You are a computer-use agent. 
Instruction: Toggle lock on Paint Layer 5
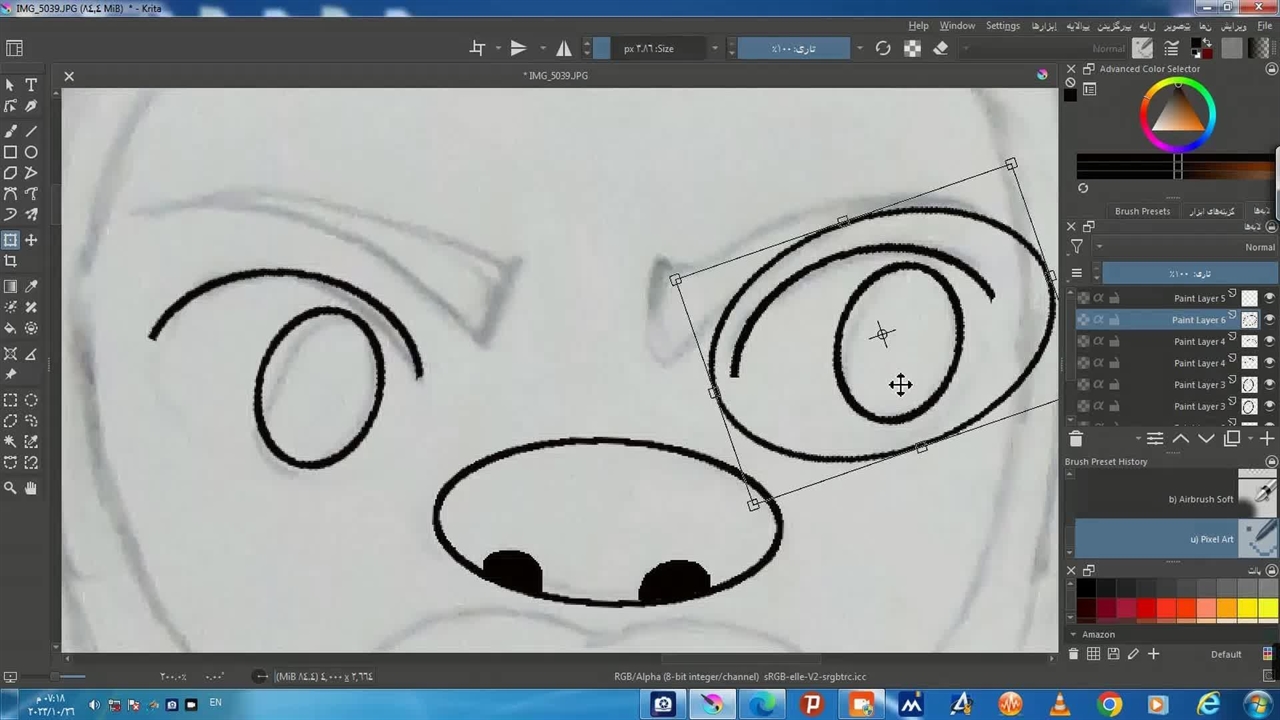click(1114, 298)
